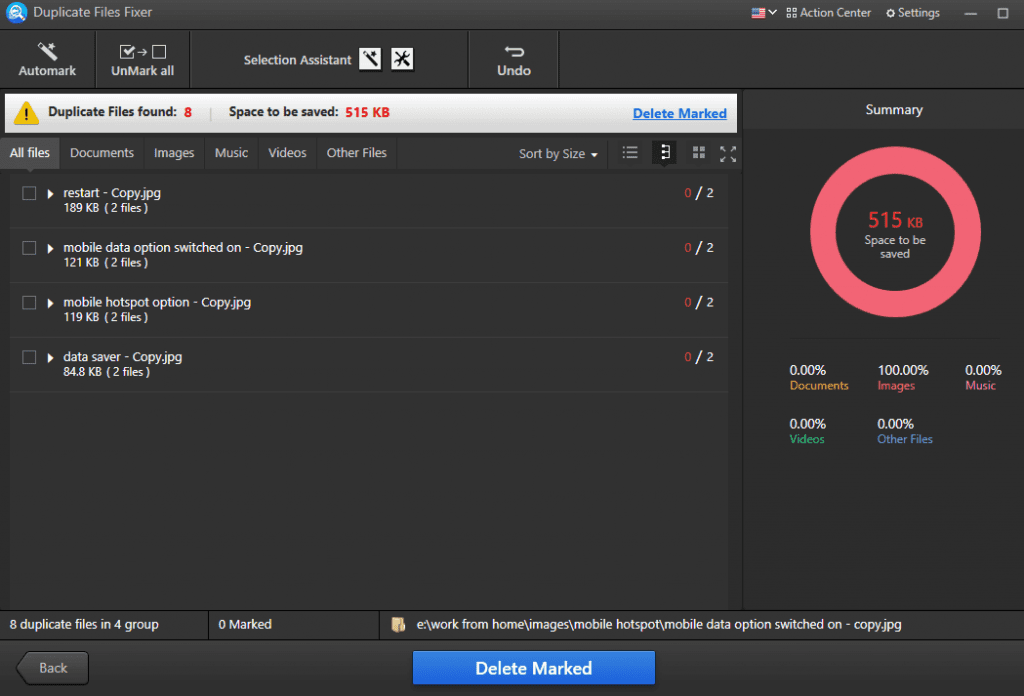Select the All files tab
This screenshot has height=696, width=1024.
click(29, 153)
